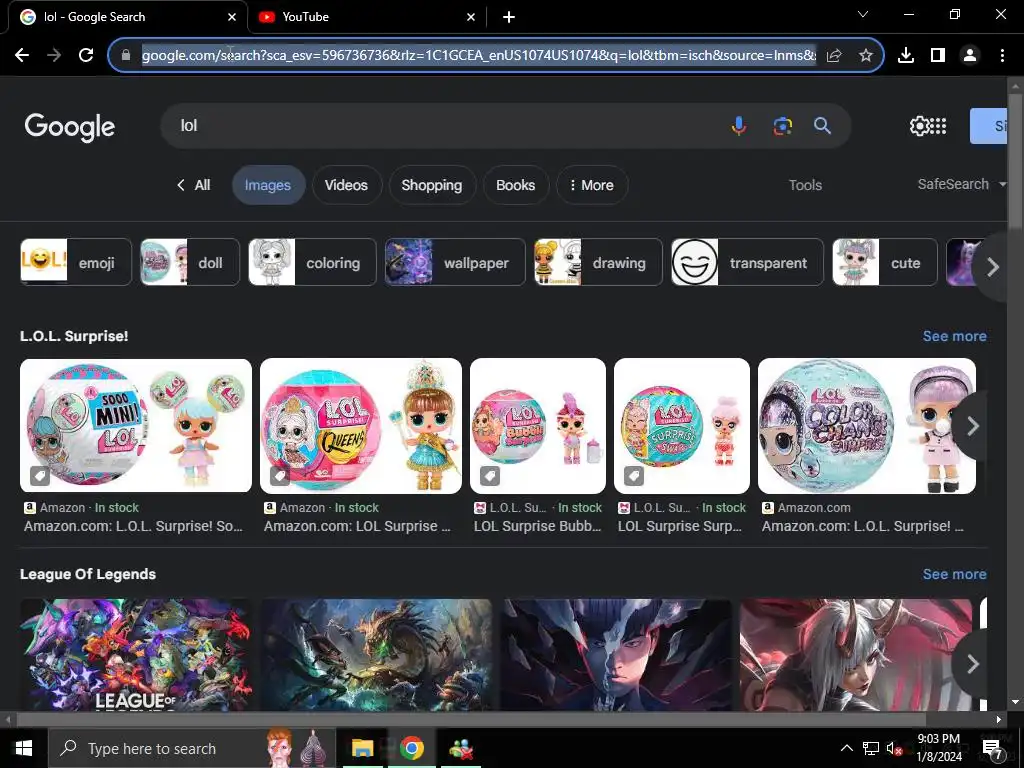
Task: Click the vertical page scrollbar
Action: 1015,163
